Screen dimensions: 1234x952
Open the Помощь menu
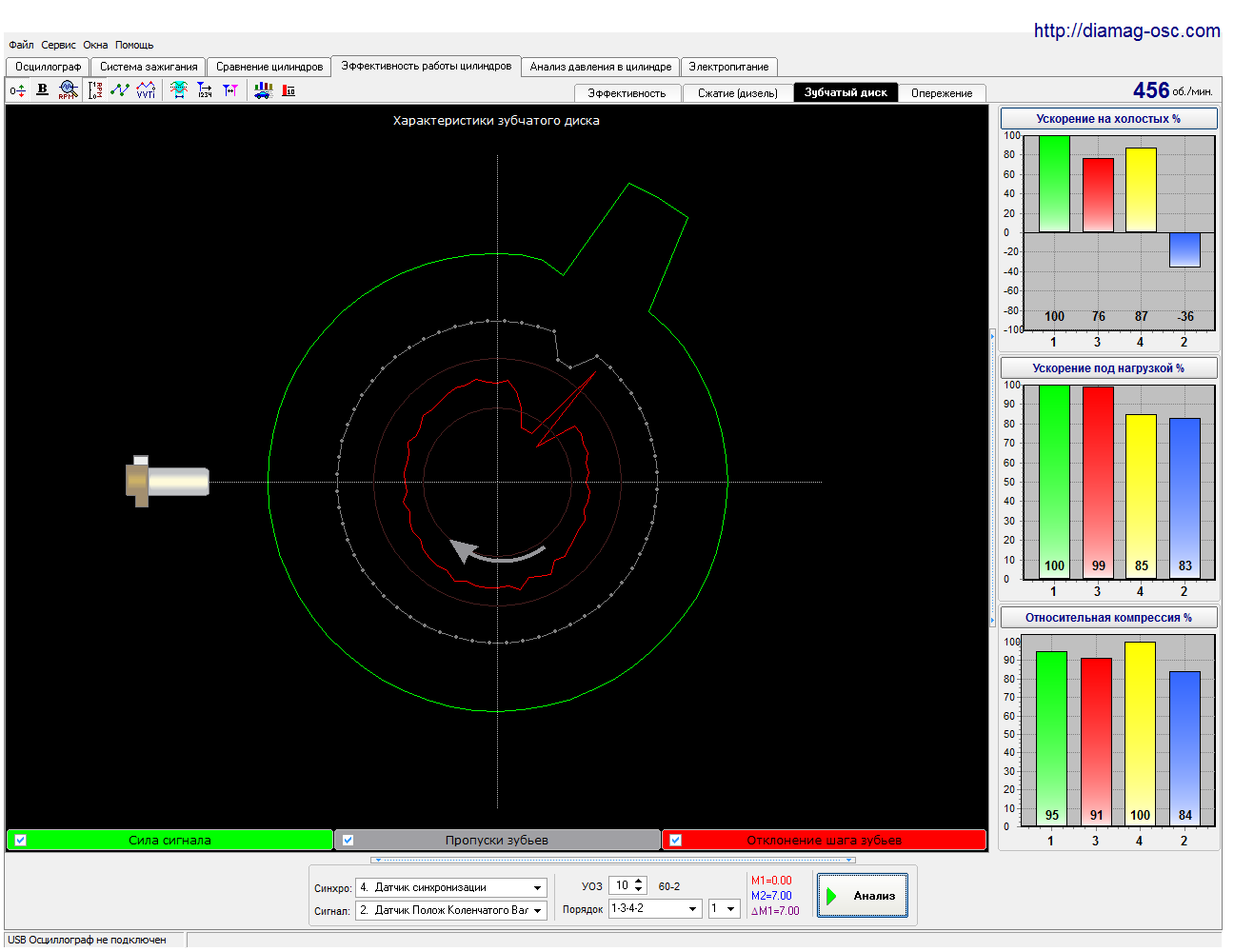(x=134, y=45)
